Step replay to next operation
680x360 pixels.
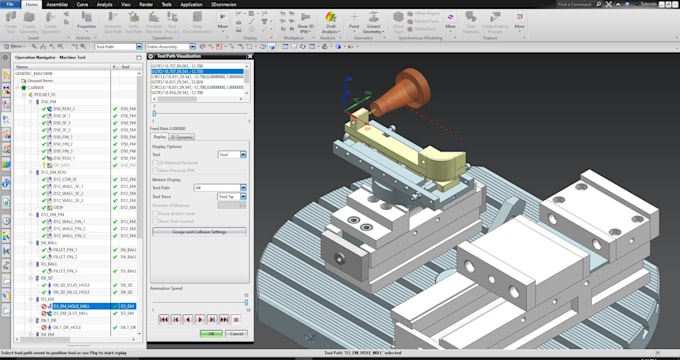coord(212,320)
